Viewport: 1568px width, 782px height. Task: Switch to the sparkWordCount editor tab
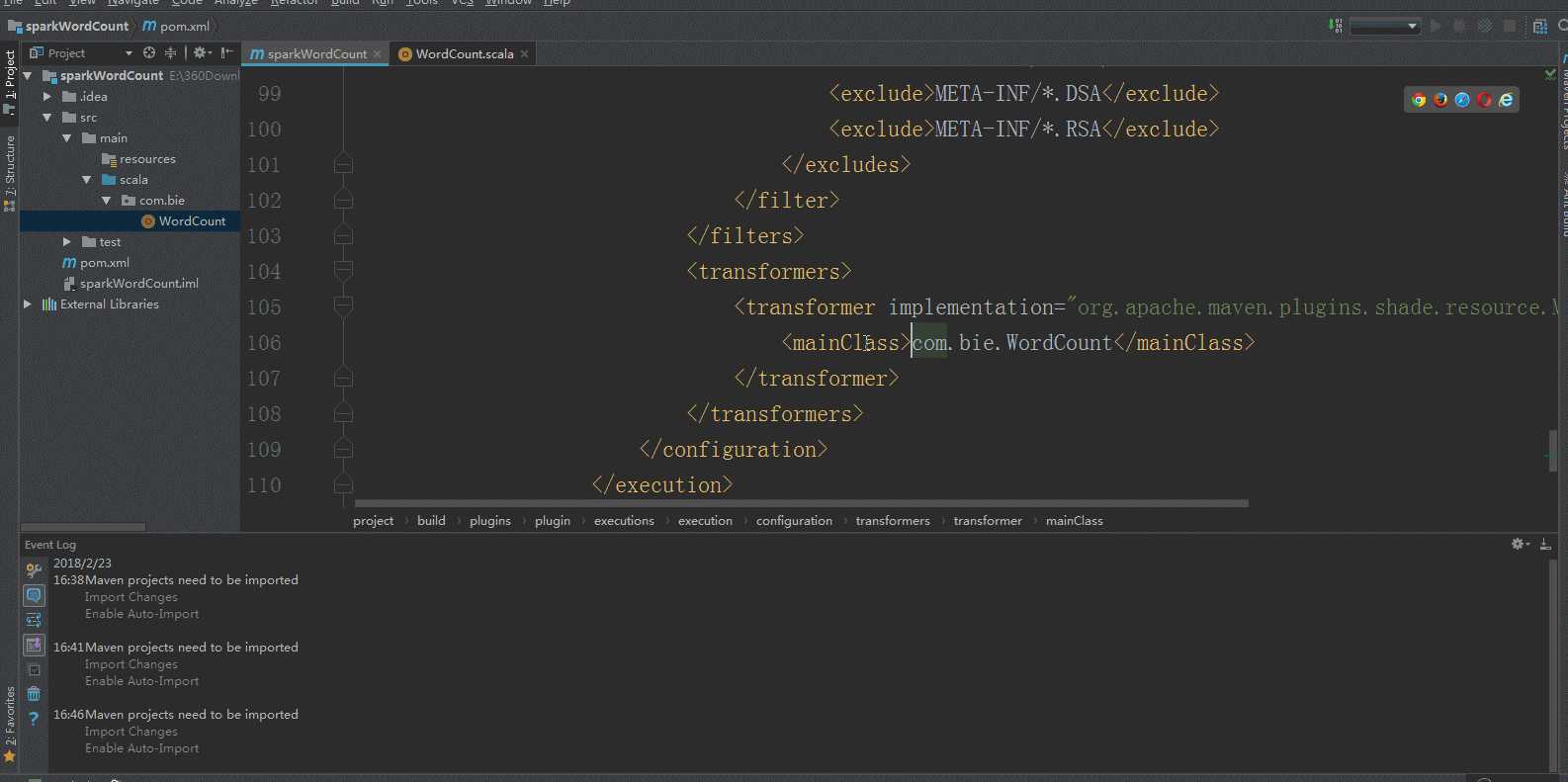[316, 54]
